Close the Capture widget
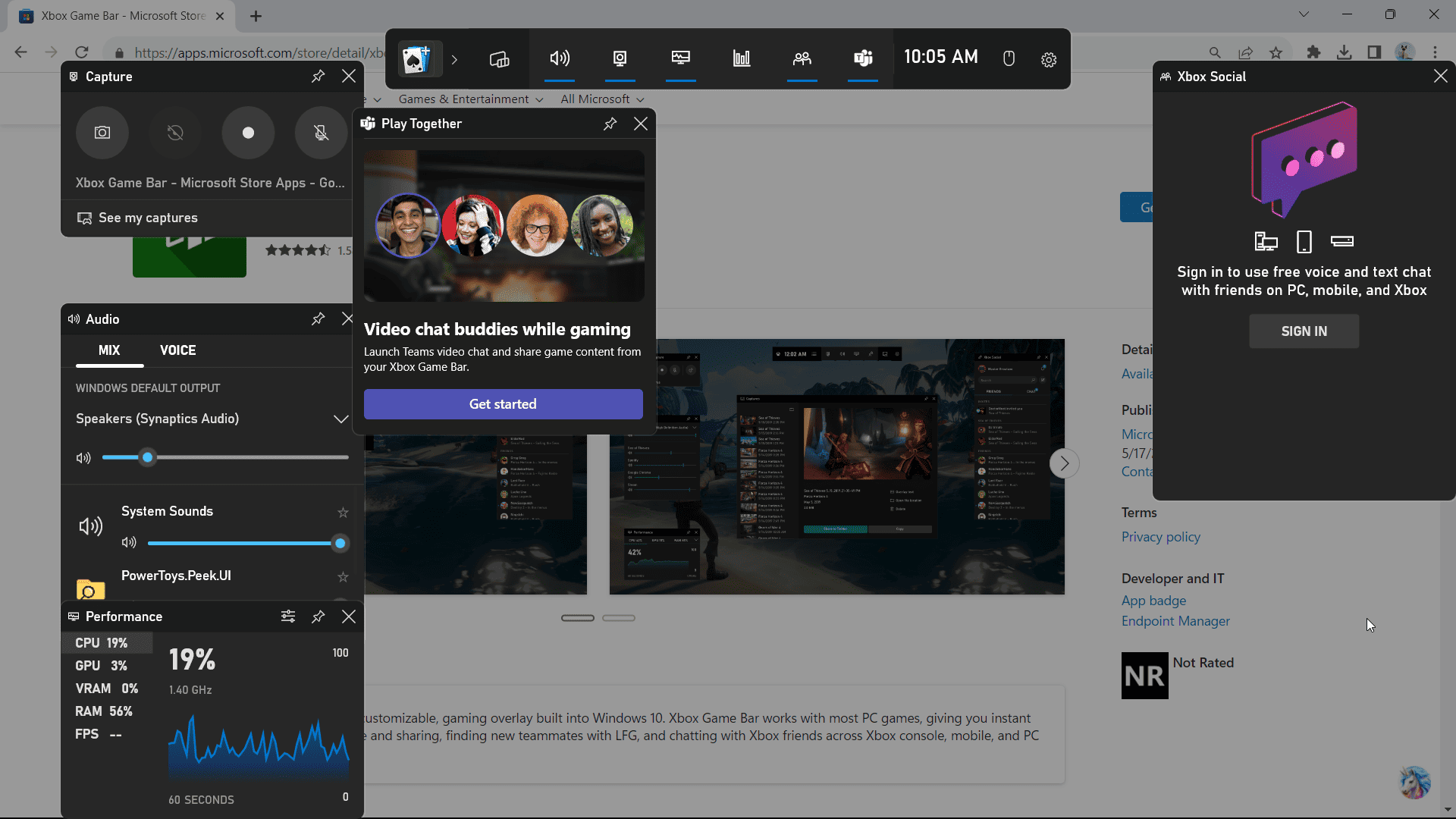 click(349, 77)
